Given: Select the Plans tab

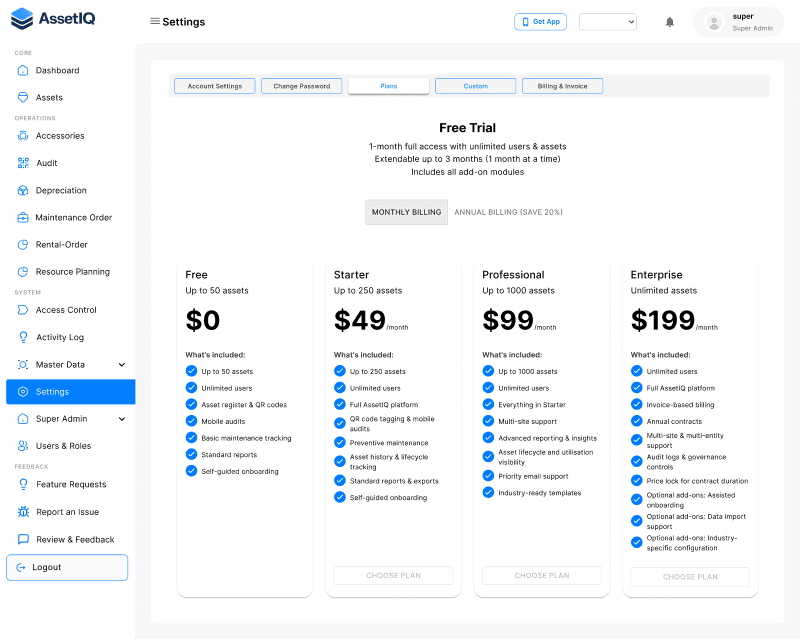Looking at the screenshot, I should point(389,86).
